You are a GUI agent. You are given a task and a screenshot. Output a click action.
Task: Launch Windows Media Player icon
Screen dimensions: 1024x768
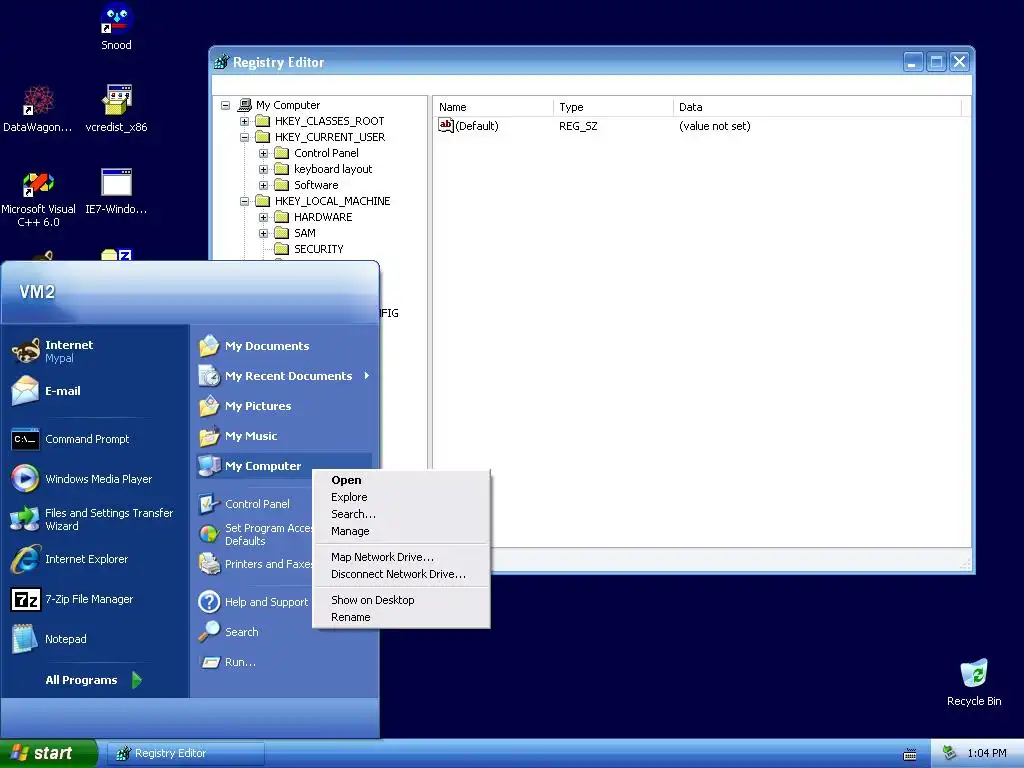point(25,479)
